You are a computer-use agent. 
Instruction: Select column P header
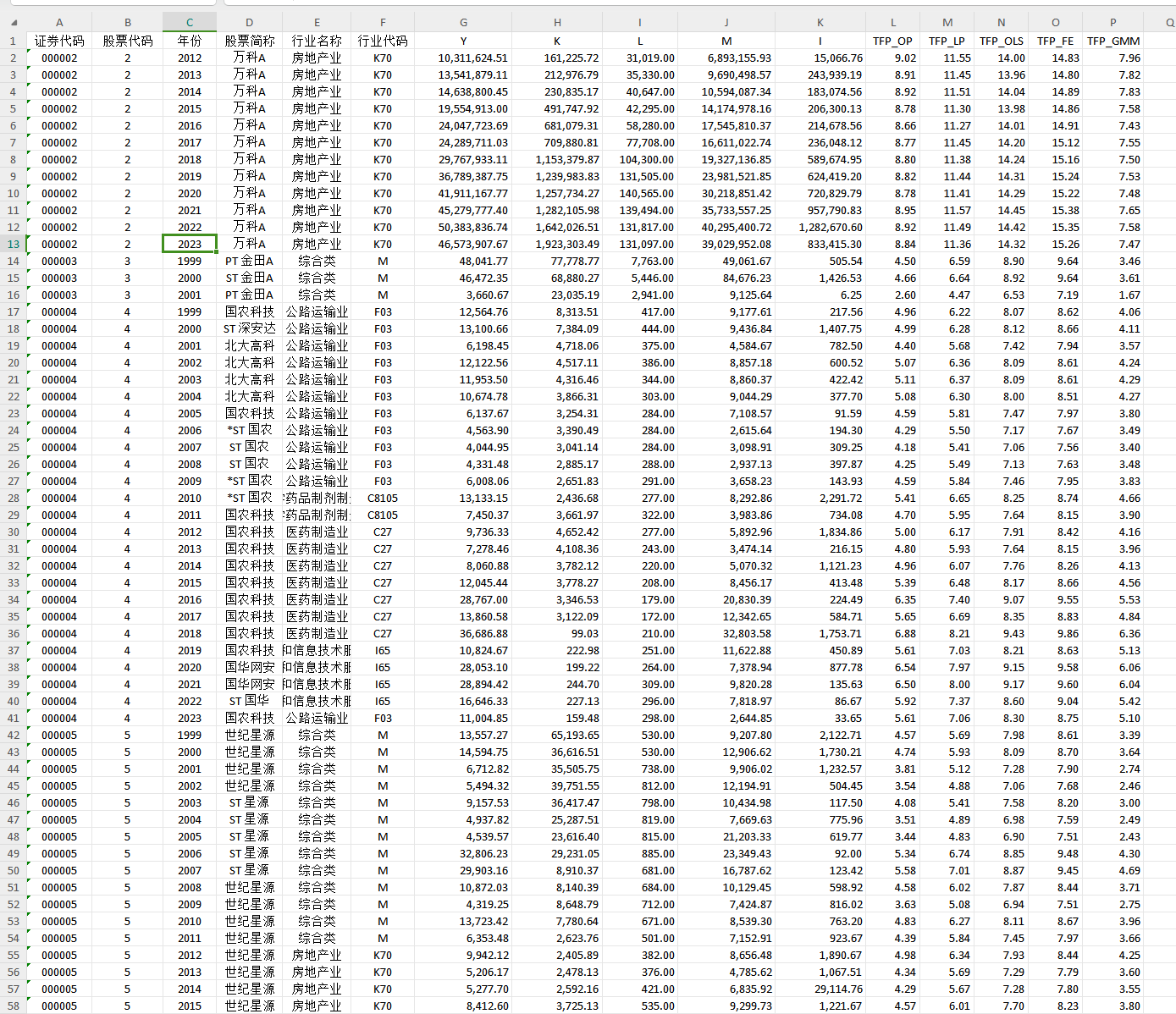click(1113, 23)
